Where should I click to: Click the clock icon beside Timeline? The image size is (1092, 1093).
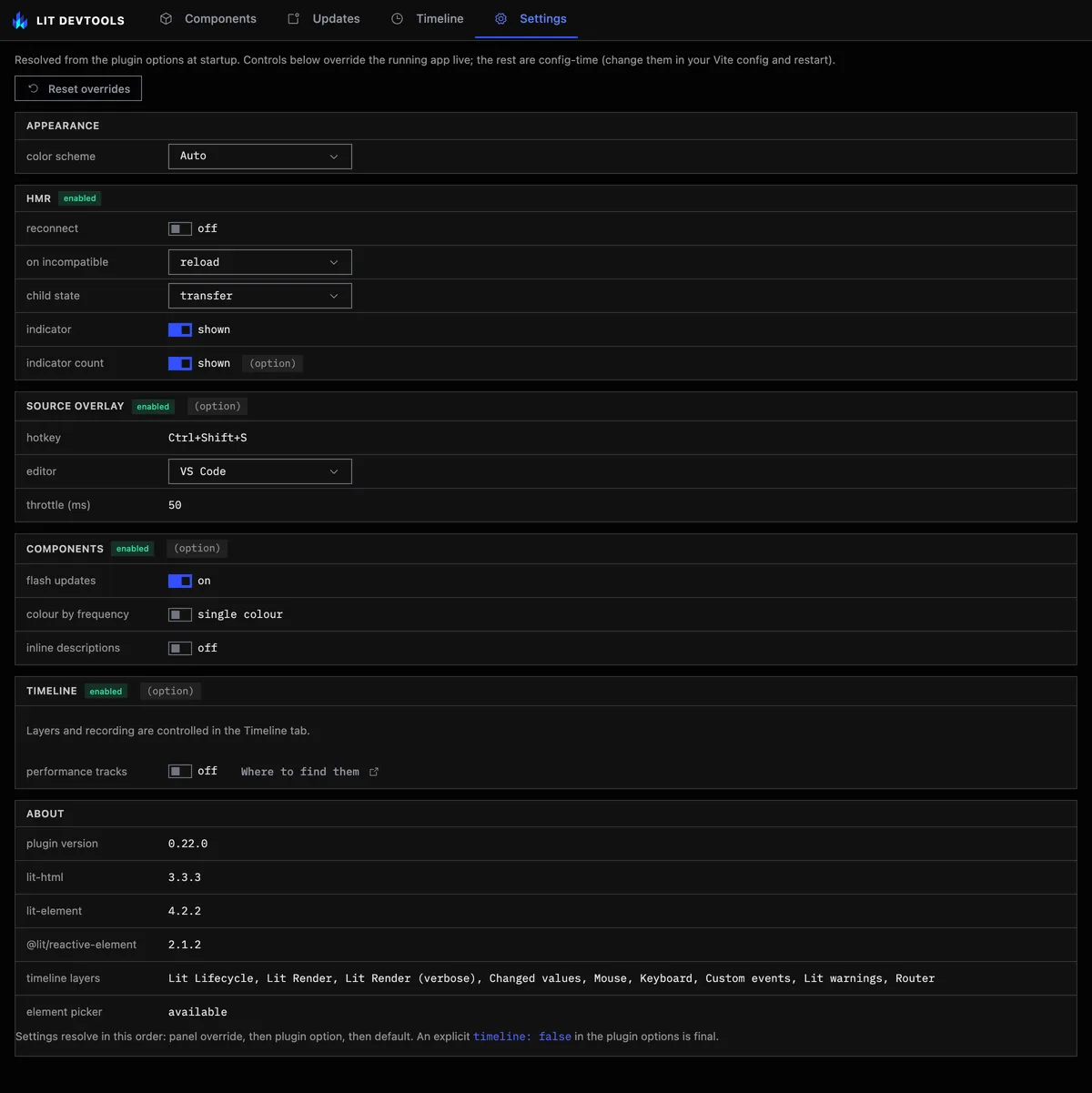coord(397,18)
